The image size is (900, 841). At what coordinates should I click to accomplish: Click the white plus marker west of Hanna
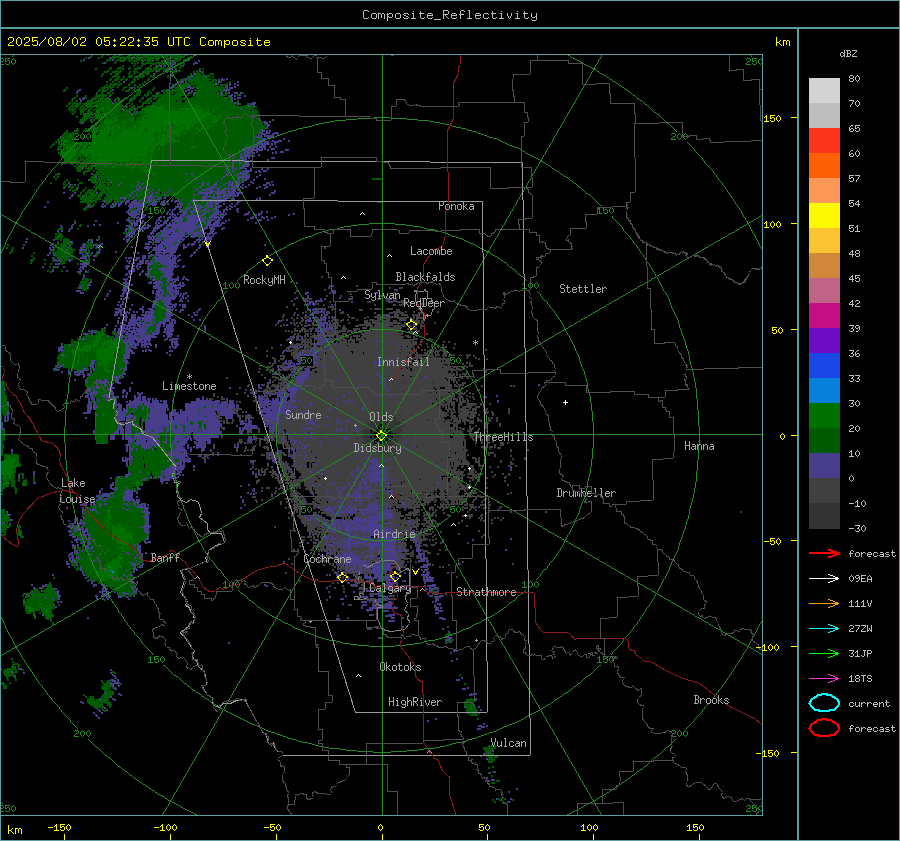coord(565,402)
